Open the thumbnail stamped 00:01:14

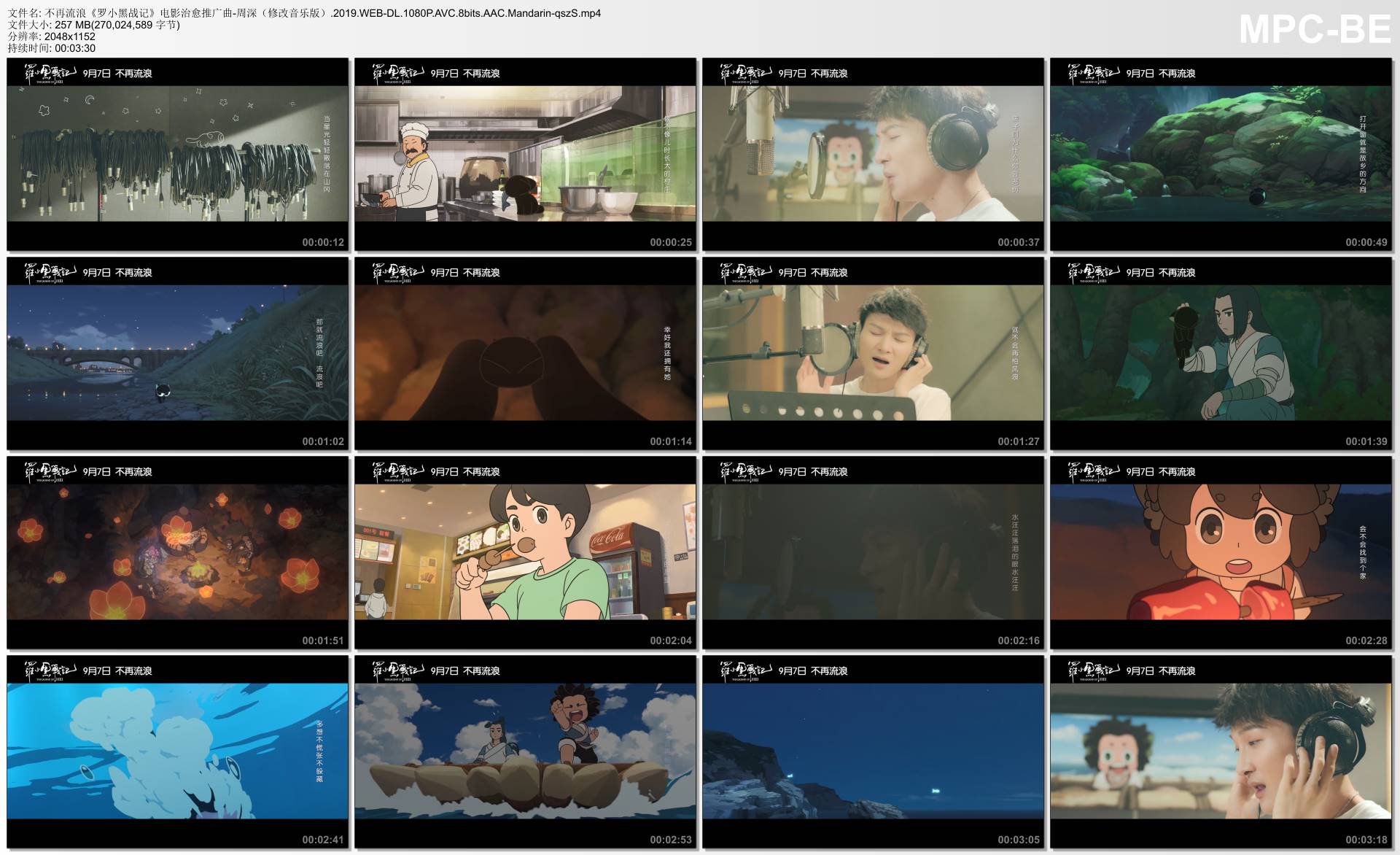(526, 354)
